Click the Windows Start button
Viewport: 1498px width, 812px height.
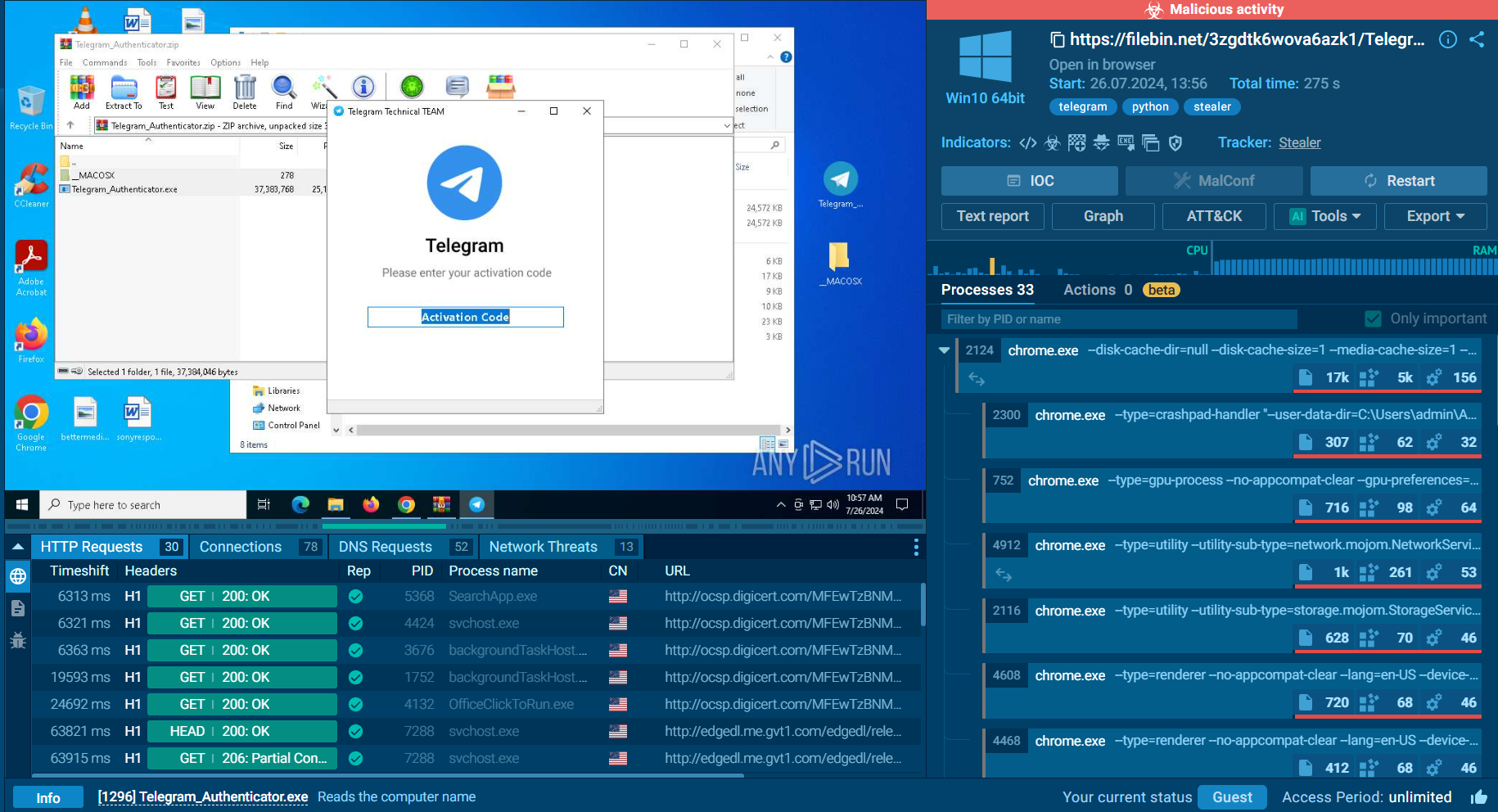click(x=22, y=504)
